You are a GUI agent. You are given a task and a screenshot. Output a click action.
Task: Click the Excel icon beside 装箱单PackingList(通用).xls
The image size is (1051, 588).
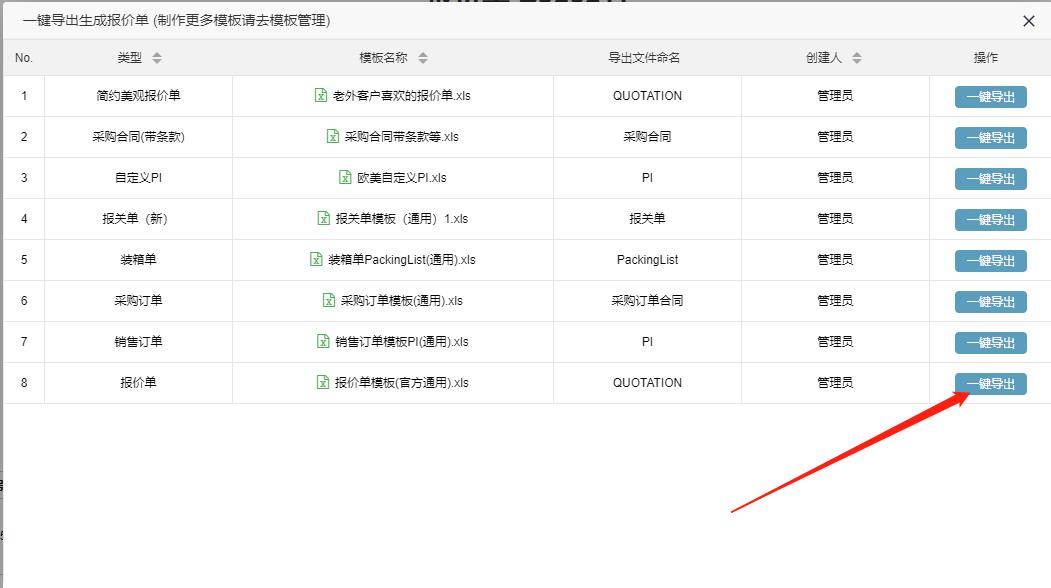pyautogui.click(x=316, y=260)
